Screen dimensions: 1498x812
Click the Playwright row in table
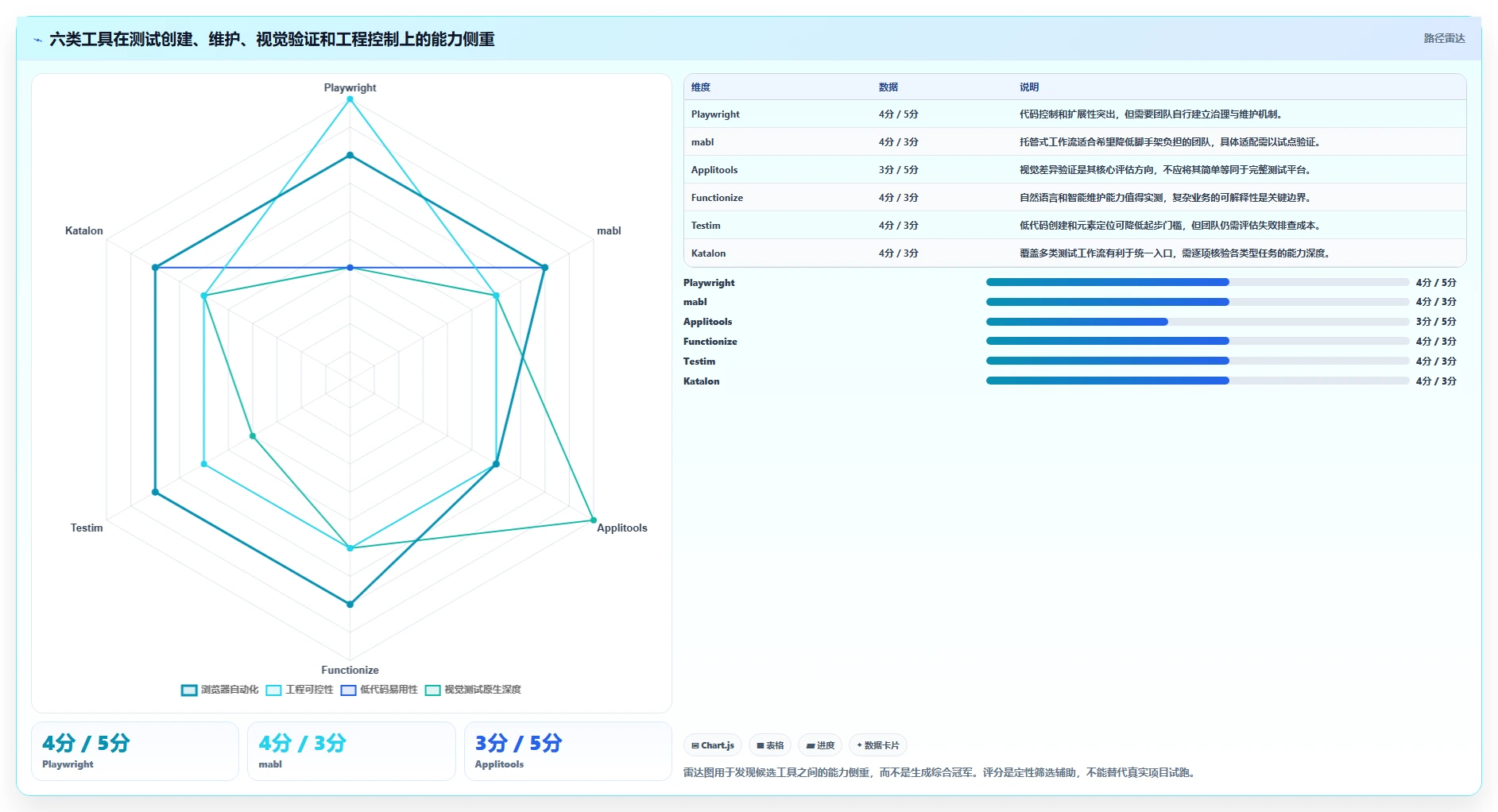pyautogui.click(x=1074, y=114)
